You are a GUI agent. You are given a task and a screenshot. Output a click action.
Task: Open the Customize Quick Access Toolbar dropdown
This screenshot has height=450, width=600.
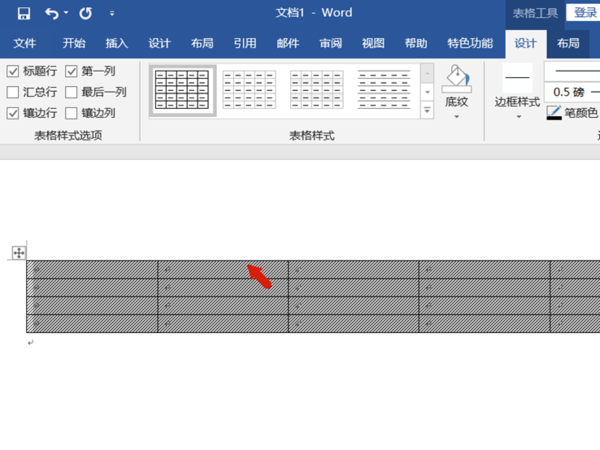pyautogui.click(x=112, y=14)
